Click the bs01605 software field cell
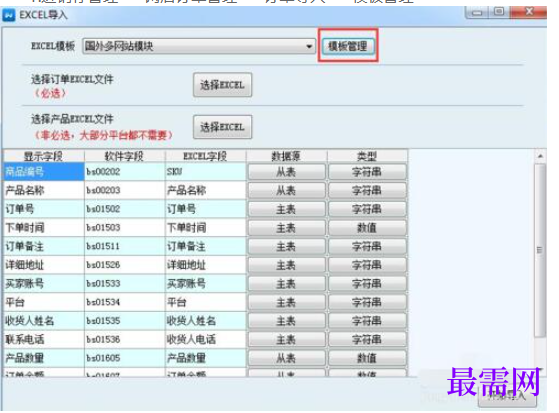Screen dimensions: 559x413 point(125,358)
